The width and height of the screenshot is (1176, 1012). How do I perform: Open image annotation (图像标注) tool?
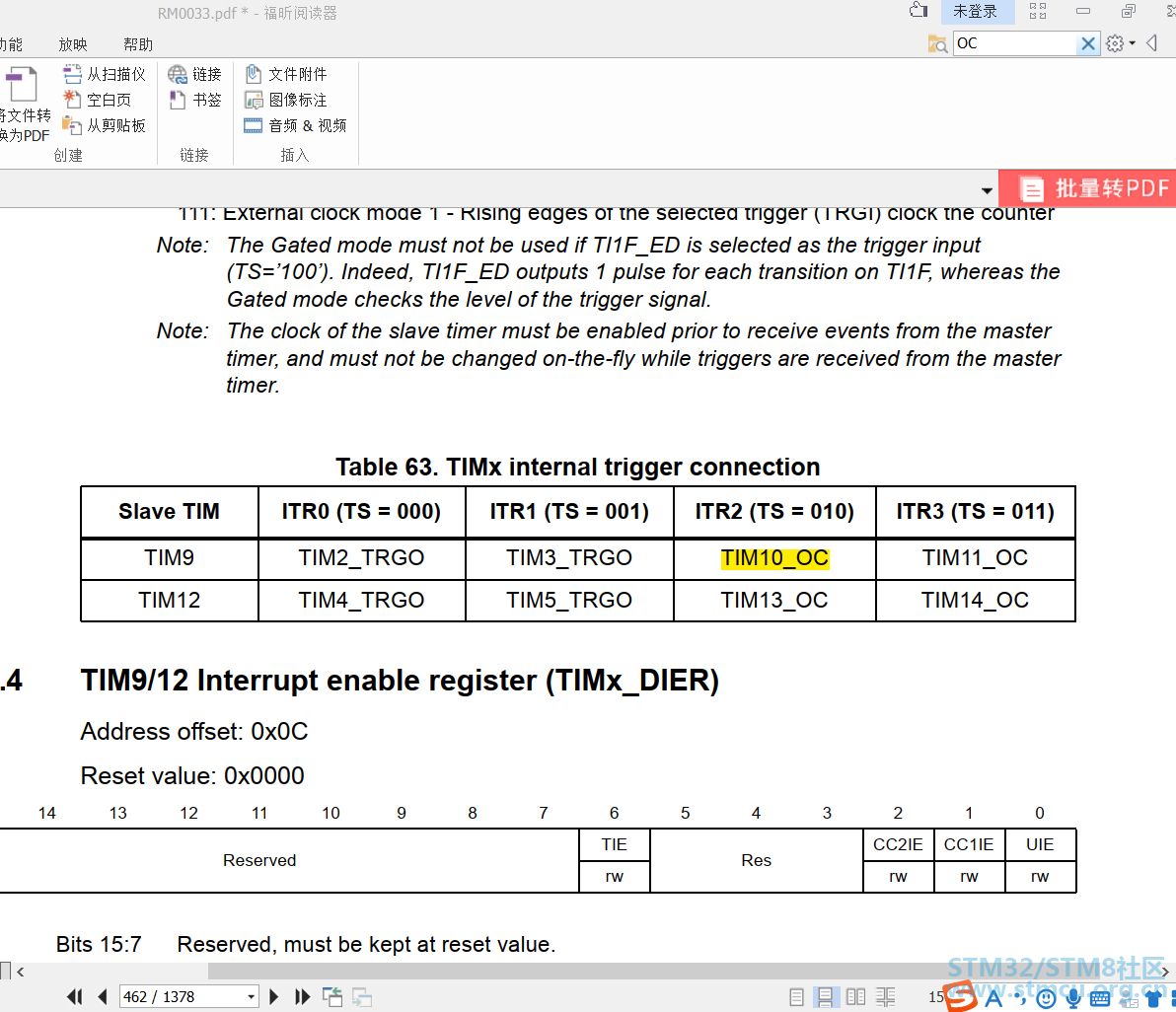pos(286,100)
